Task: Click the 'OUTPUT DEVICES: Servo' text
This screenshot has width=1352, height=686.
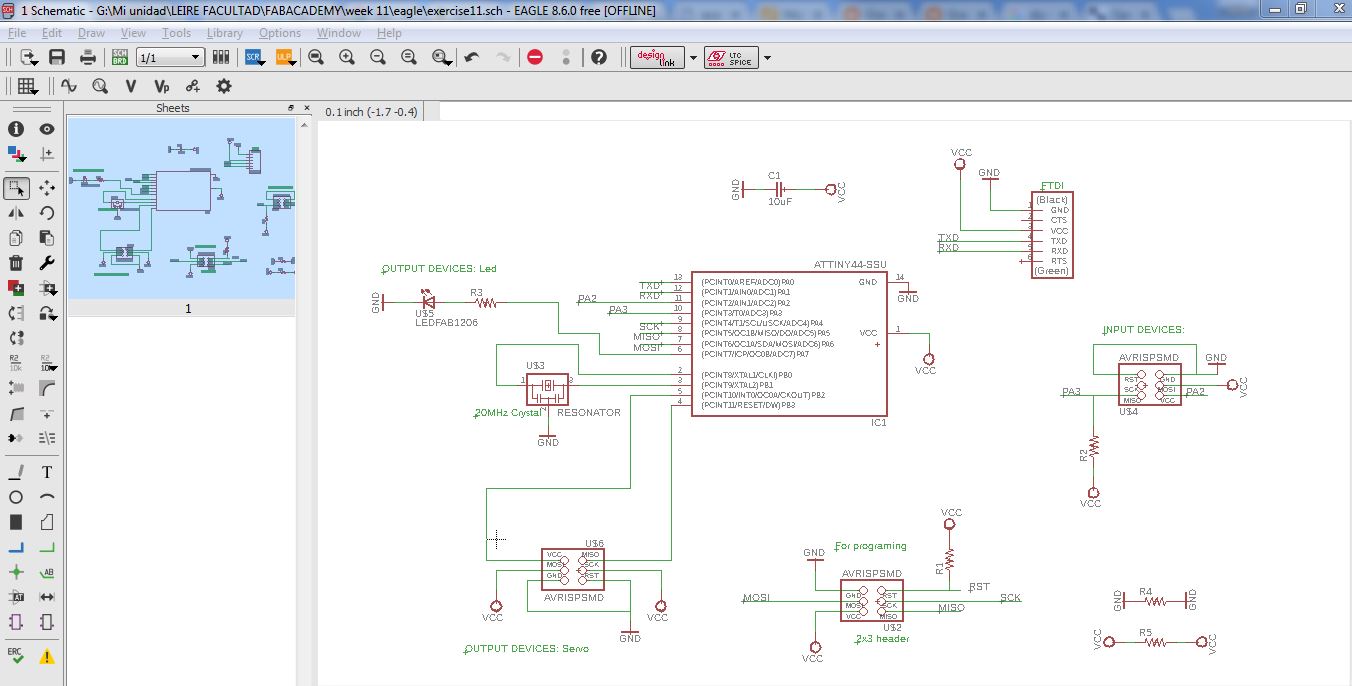Action: click(x=527, y=649)
